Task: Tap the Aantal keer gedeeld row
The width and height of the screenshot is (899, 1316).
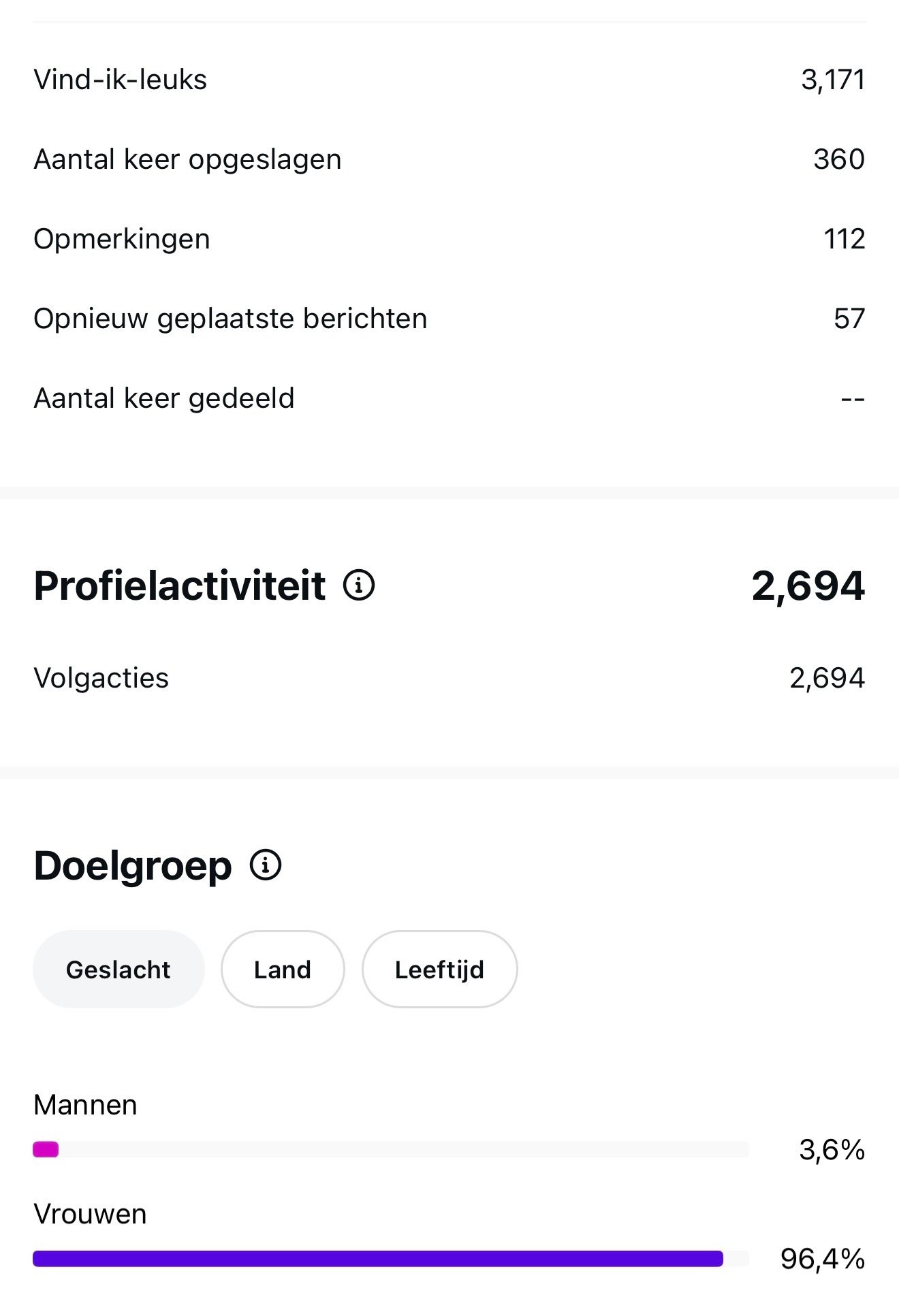Action: click(449, 398)
